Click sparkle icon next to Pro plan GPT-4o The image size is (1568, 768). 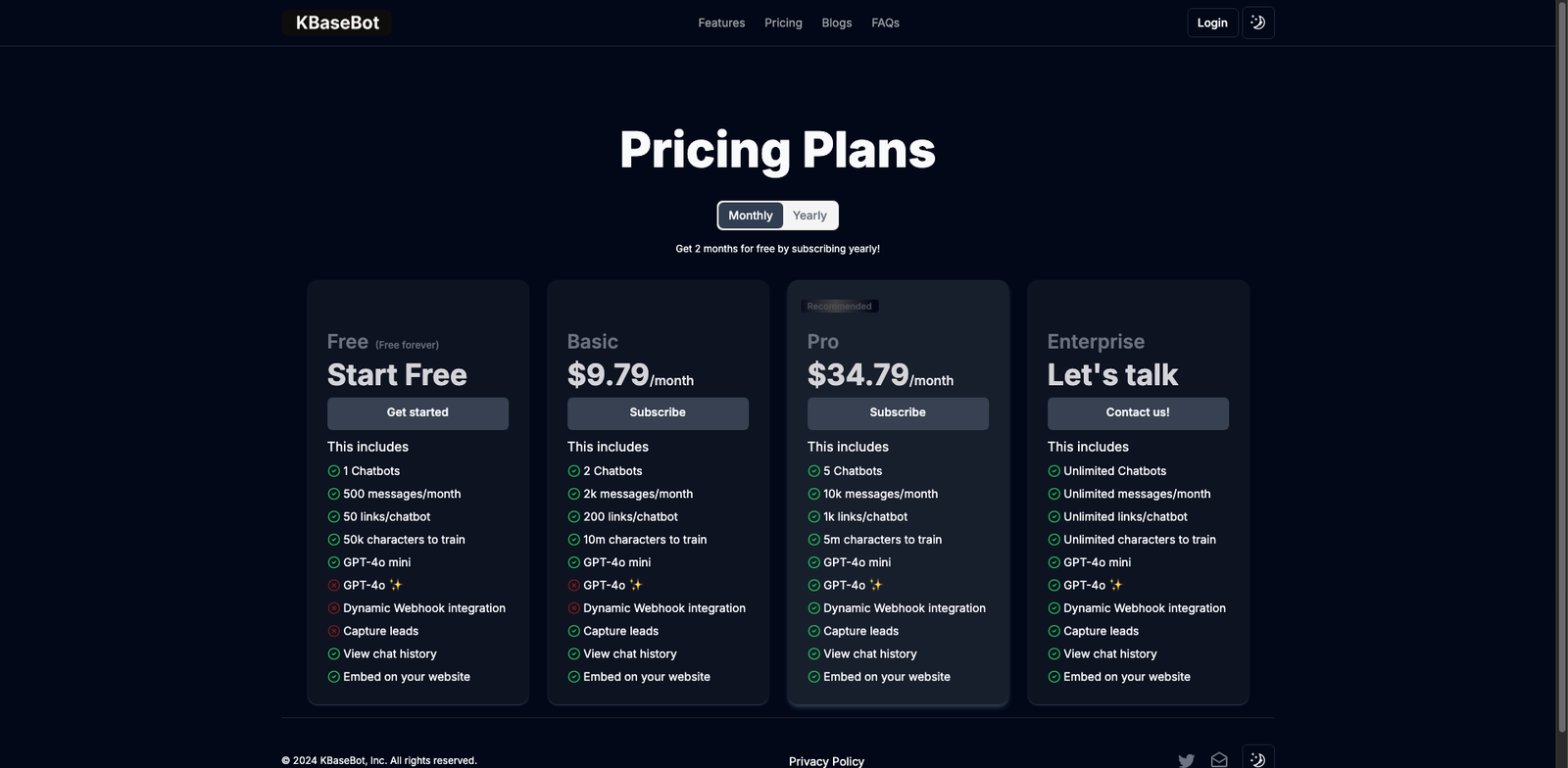(876, 585)
